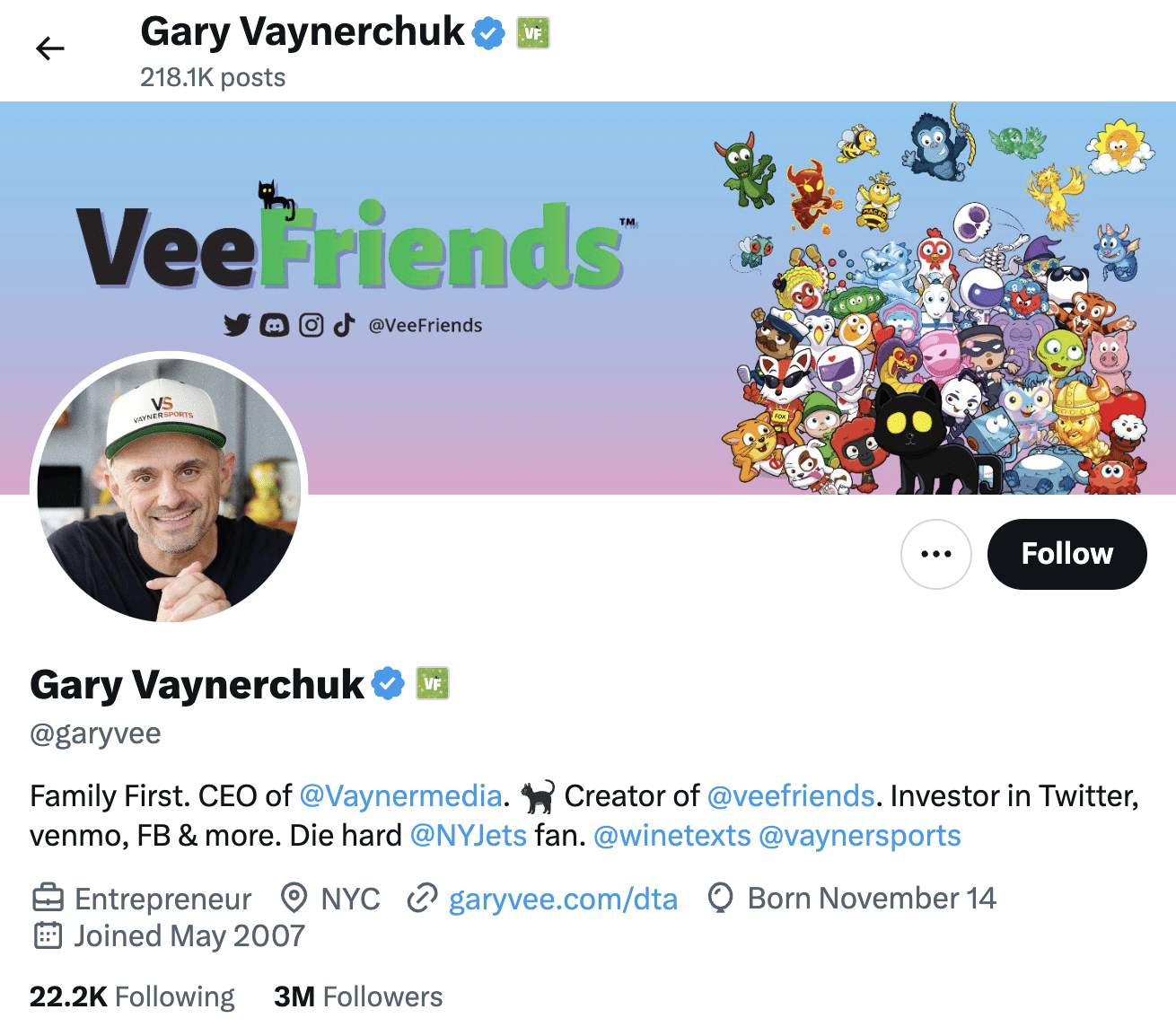1176x1027 pixels.
Task: View the 22.2K Following list
Action: tap(131, 996)
